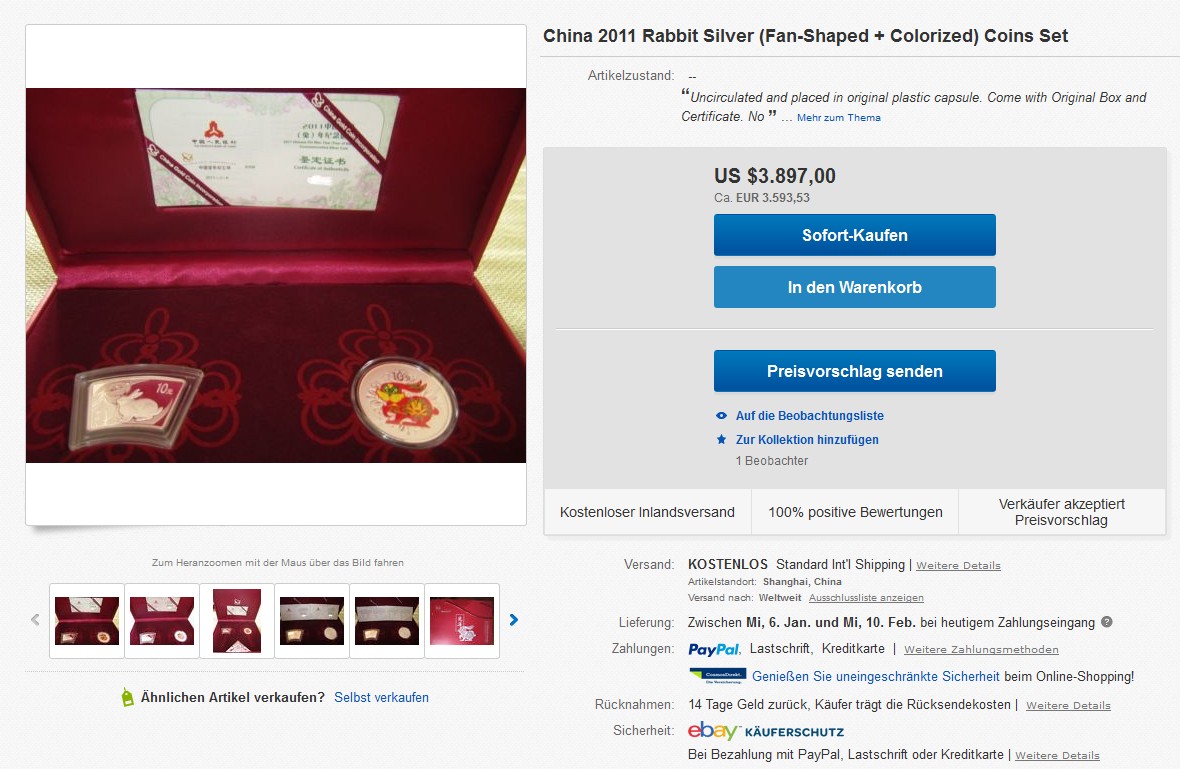Open Weitere Details for Versand

[958, 565]
